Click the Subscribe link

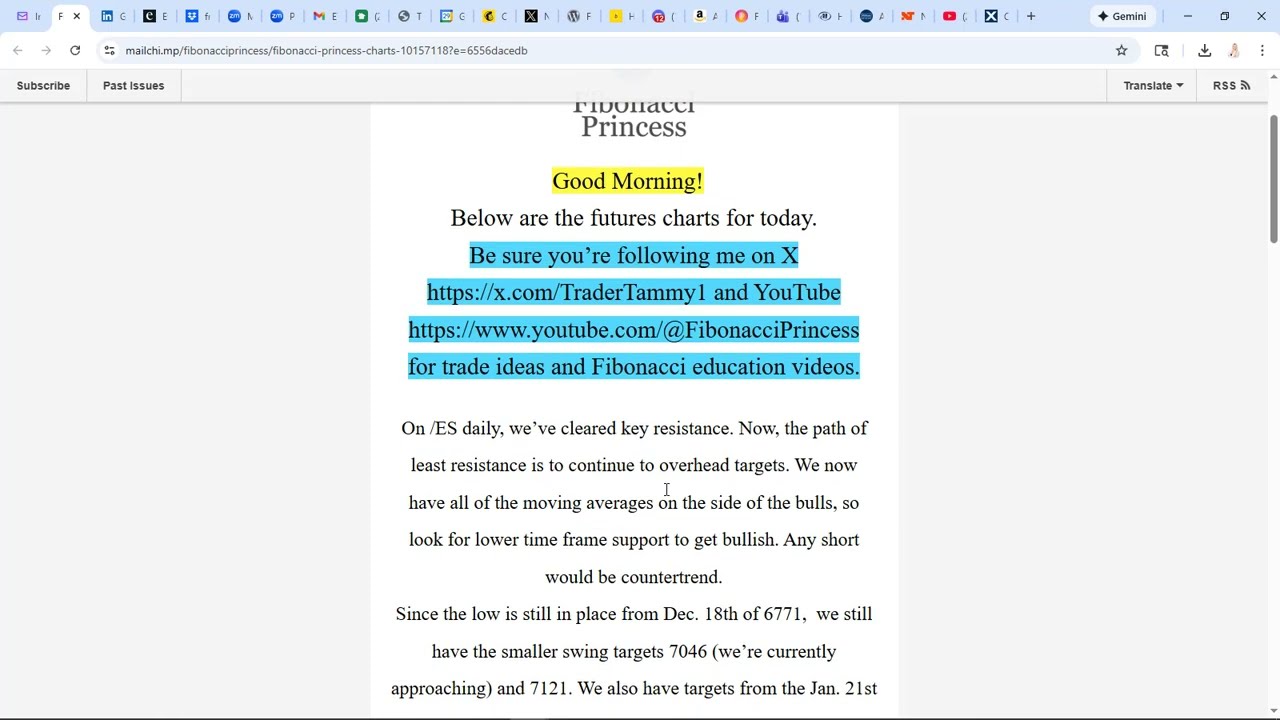pyautogui.click(x=43, y=85)
